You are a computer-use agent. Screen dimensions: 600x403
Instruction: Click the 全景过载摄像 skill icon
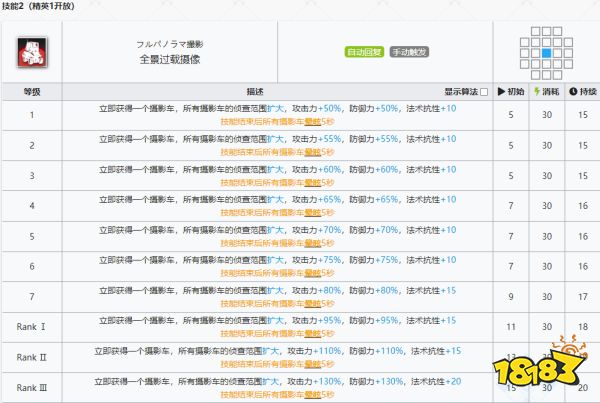click(32, 52)
